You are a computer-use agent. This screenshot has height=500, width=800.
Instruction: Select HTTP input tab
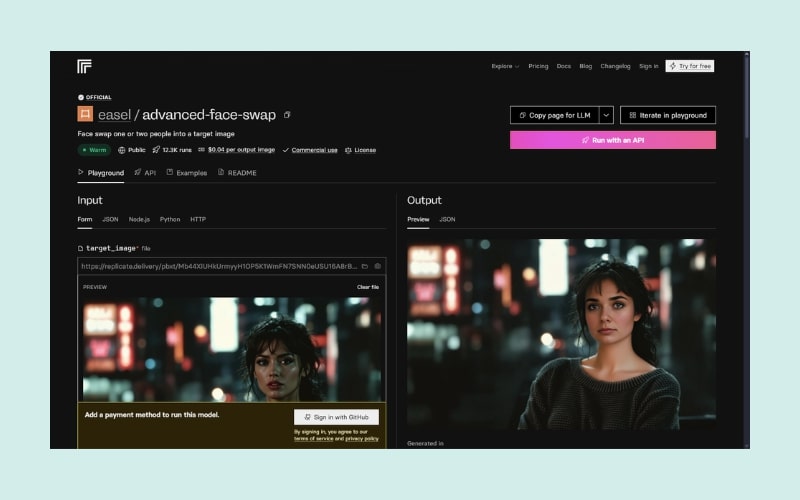point(198,219)
